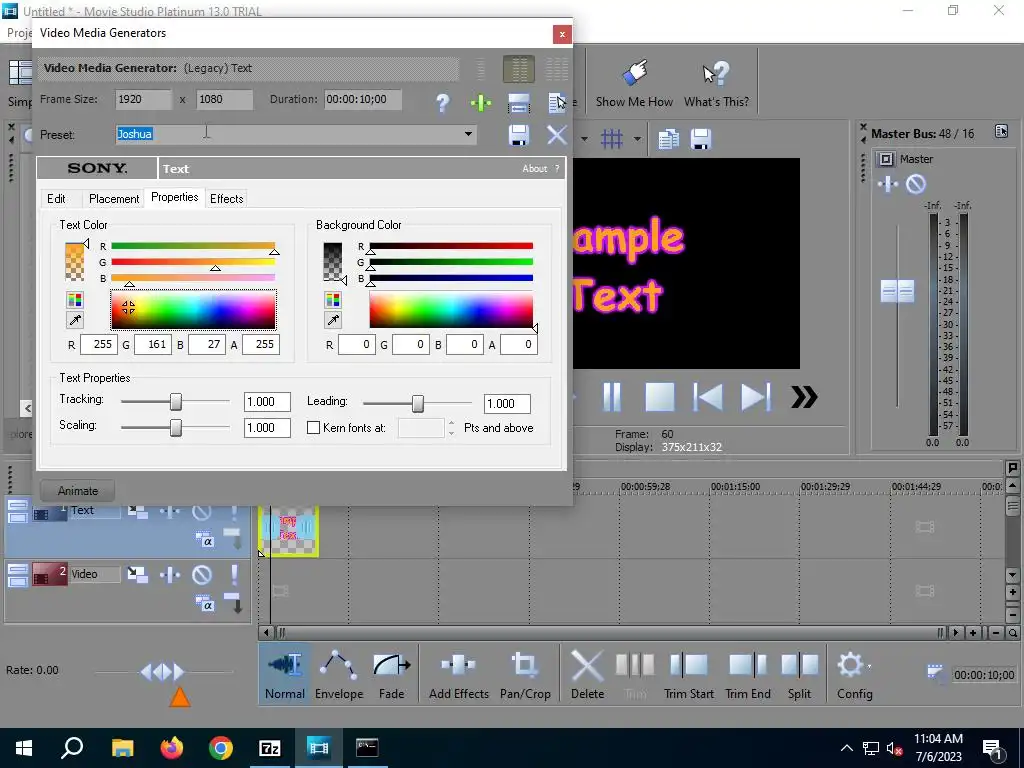
Task: Solo the Text track
Action: 234,512
